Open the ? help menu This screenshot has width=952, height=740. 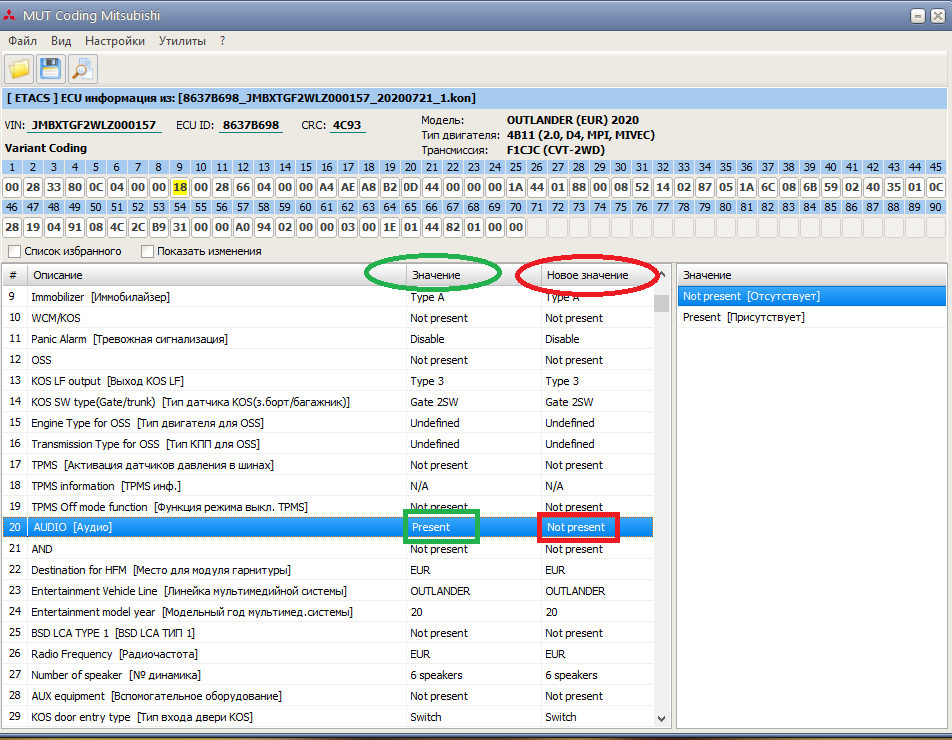[223, 41]
